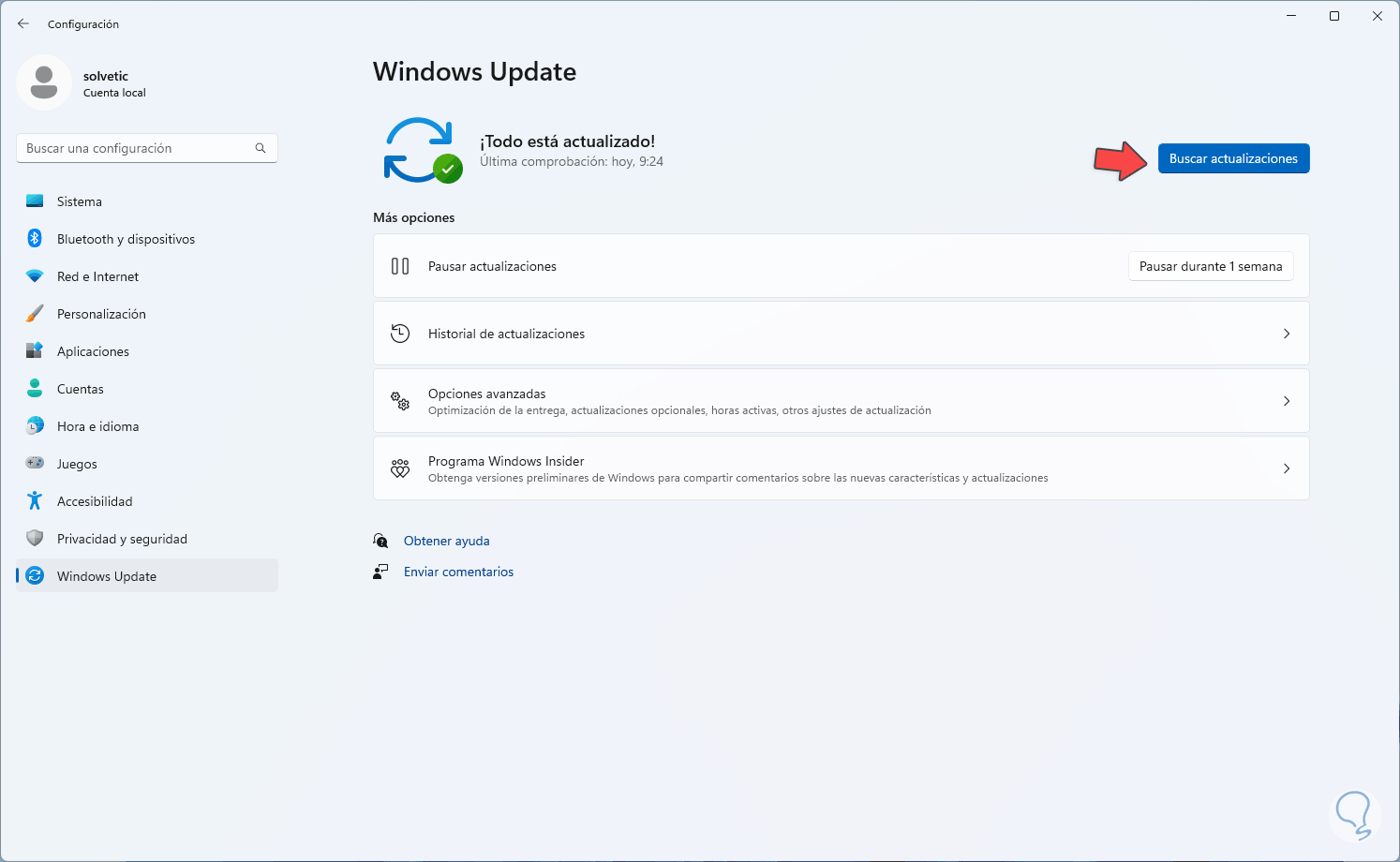This screenshot has width=1400, height=862.
Task: Open the Historial de actualizaciones row
Action: pos(841,334)
